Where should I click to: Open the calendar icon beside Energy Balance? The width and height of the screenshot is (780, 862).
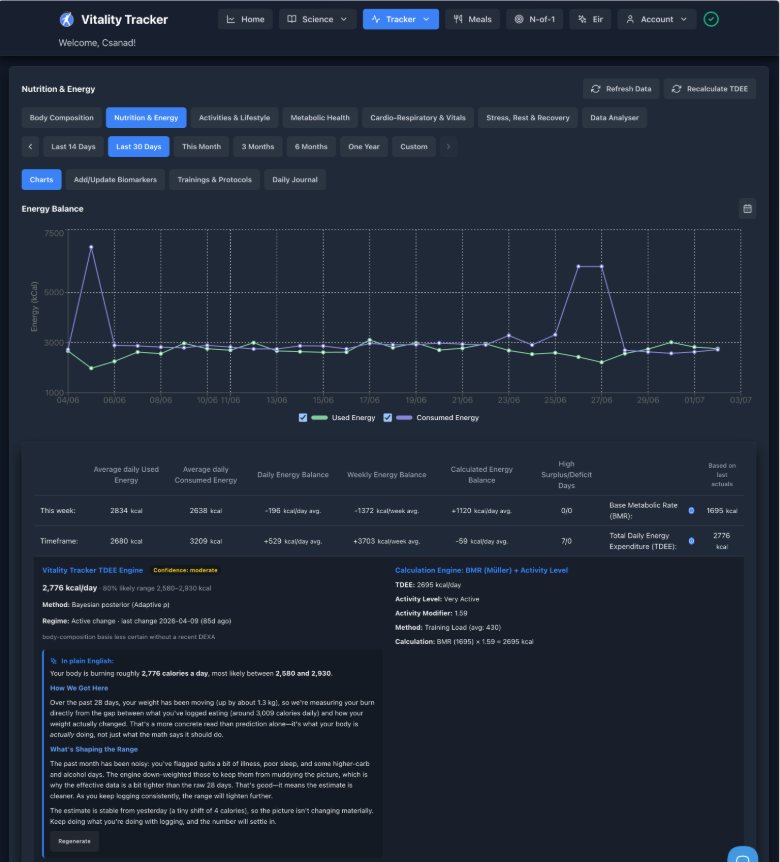click(747, 209)
